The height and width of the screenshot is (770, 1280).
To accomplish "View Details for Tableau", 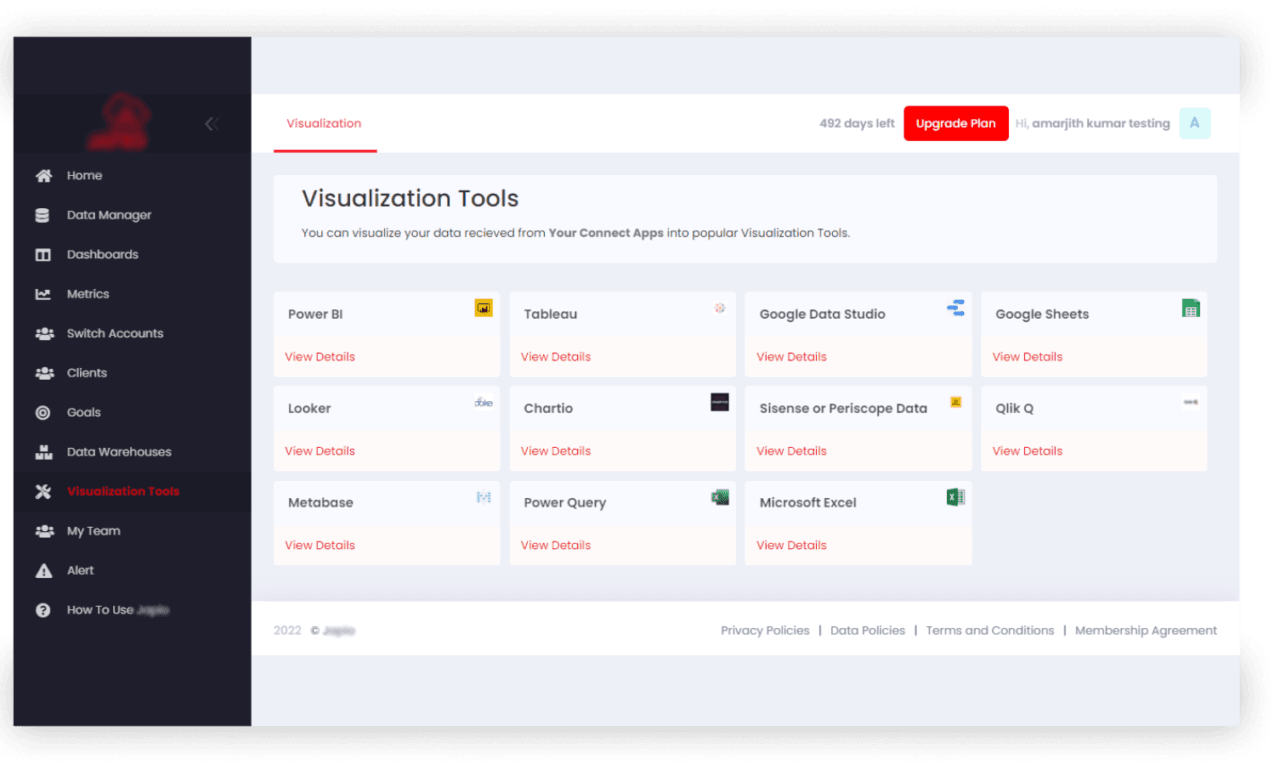I will click(x=556, y=357).
